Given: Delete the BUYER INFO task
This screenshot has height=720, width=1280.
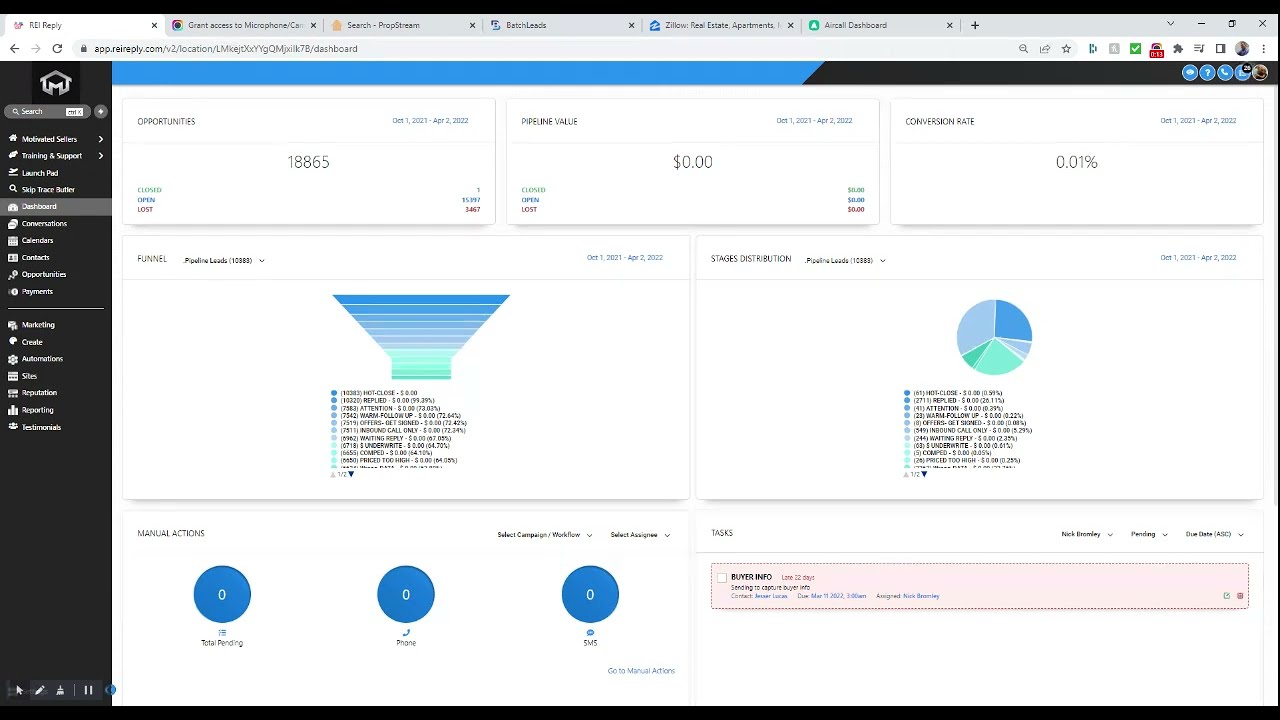Looking at the screenshot, I should [x=1240, y=596].
